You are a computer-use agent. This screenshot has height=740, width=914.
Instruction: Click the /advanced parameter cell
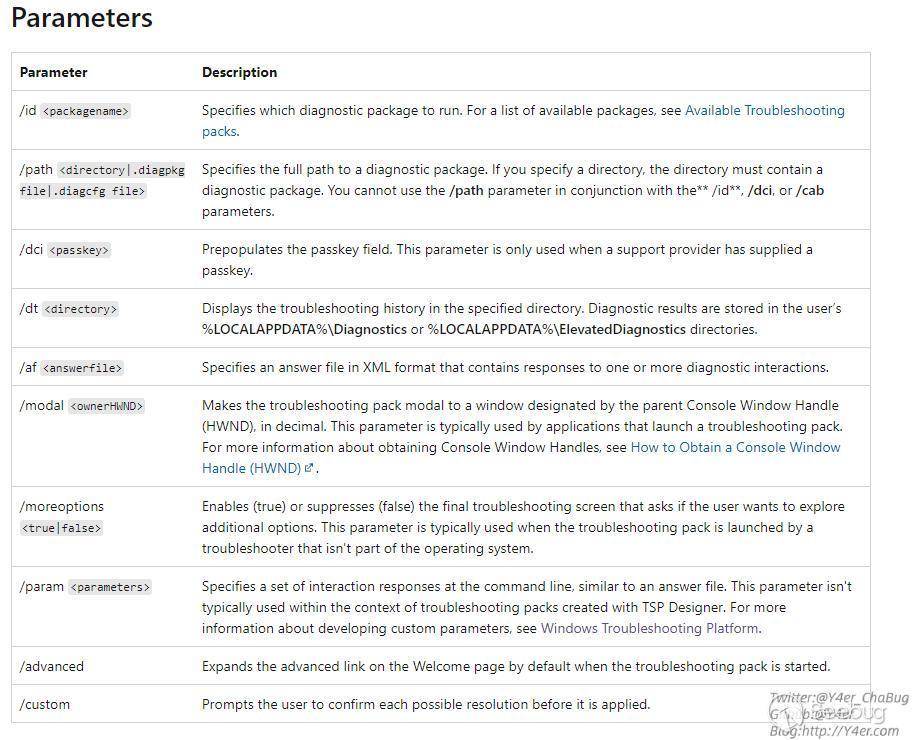52,666
